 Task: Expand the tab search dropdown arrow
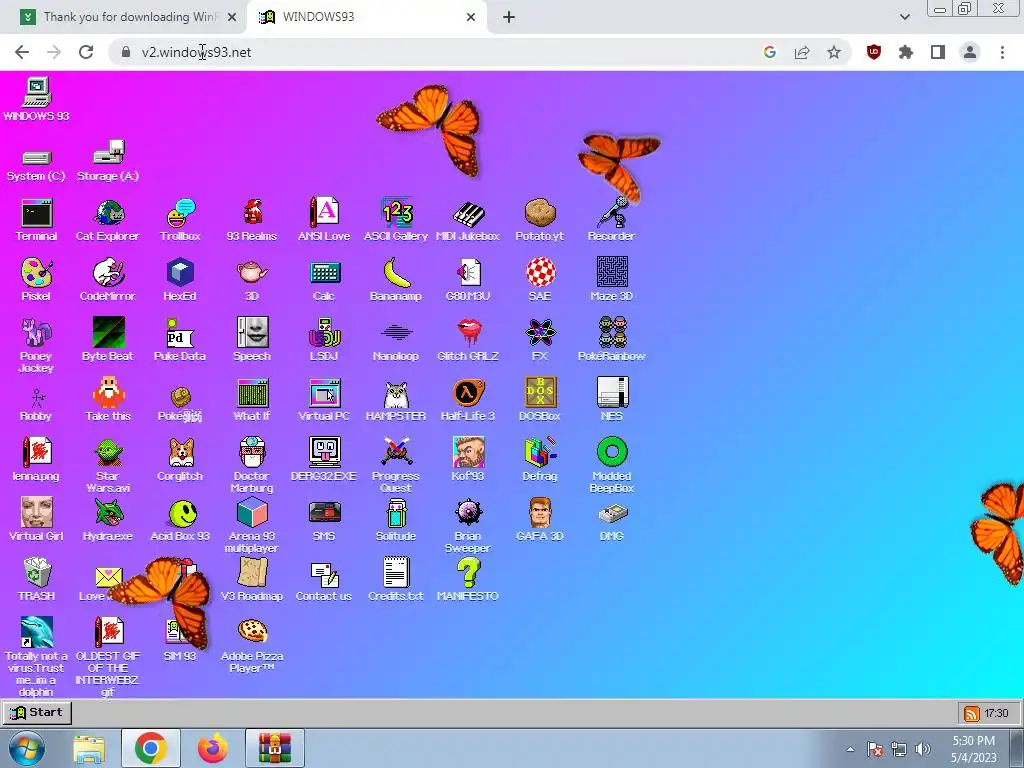click(x=904, y=17)
